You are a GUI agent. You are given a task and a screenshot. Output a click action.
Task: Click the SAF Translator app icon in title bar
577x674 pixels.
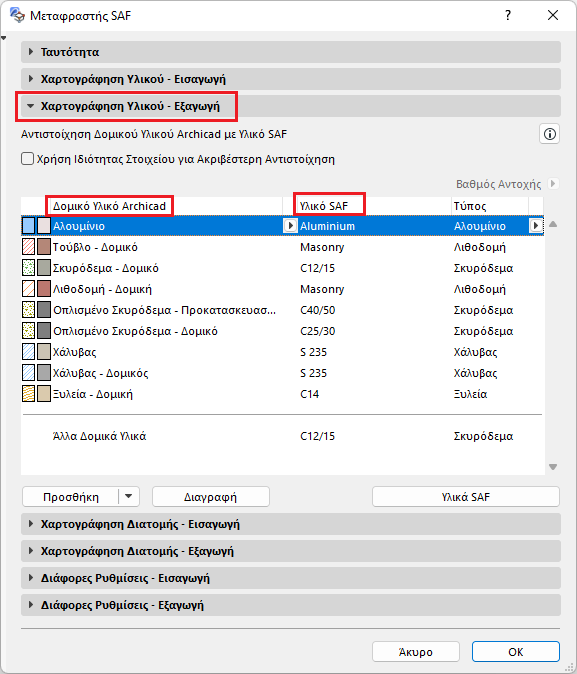(17, 15)
